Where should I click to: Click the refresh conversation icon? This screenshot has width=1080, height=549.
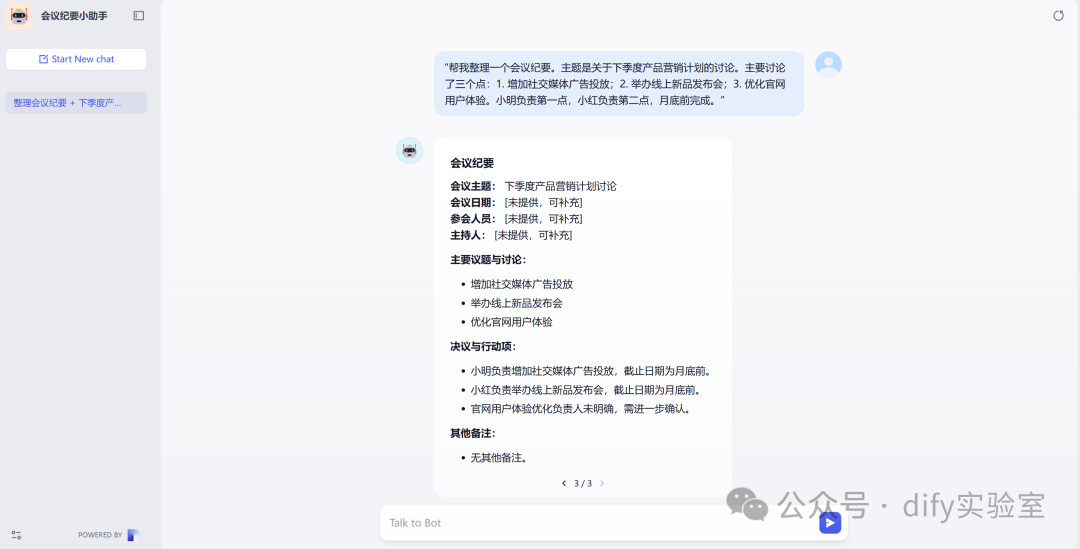point(1059,16)
